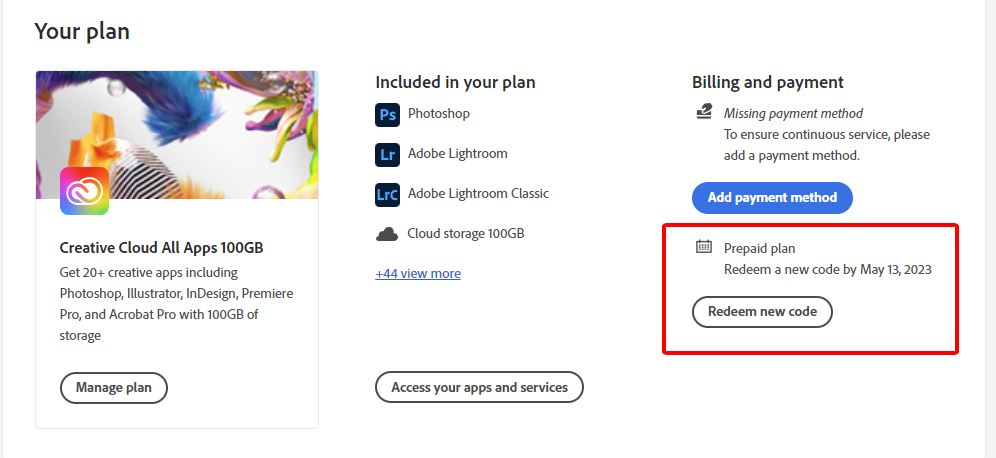Screen dimensions: 996x458
Task: Click the Redeem new code button
Action: [x=762, y=311]
